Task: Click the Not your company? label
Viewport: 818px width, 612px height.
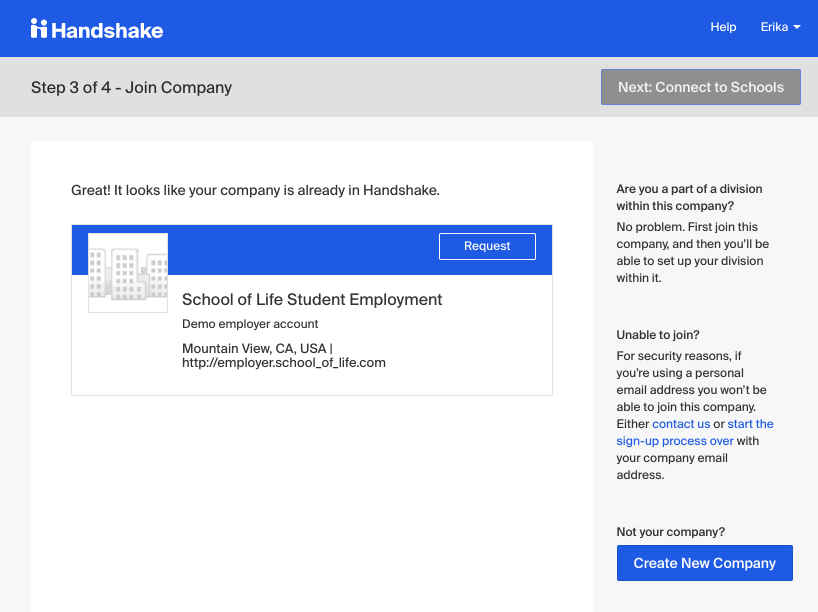Action: [x=670, y=532]
